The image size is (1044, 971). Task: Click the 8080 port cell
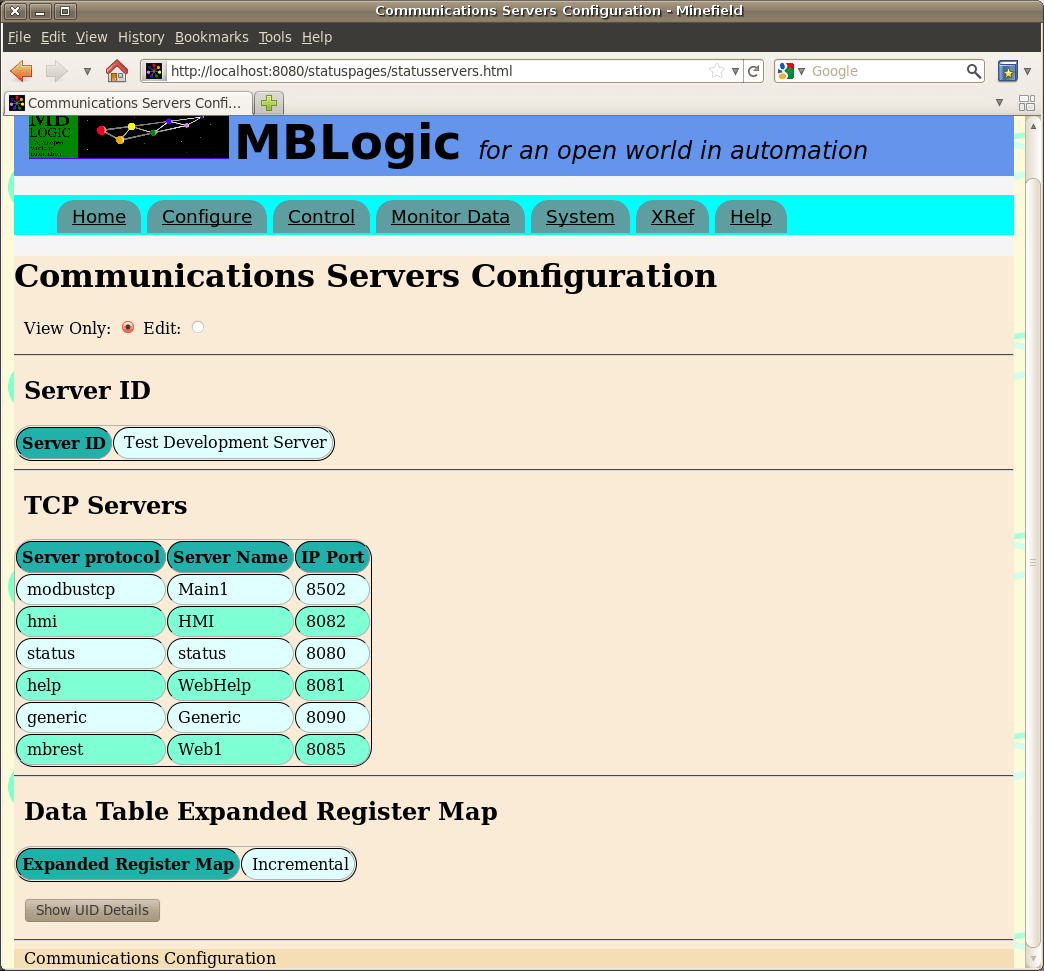[332, 653]
